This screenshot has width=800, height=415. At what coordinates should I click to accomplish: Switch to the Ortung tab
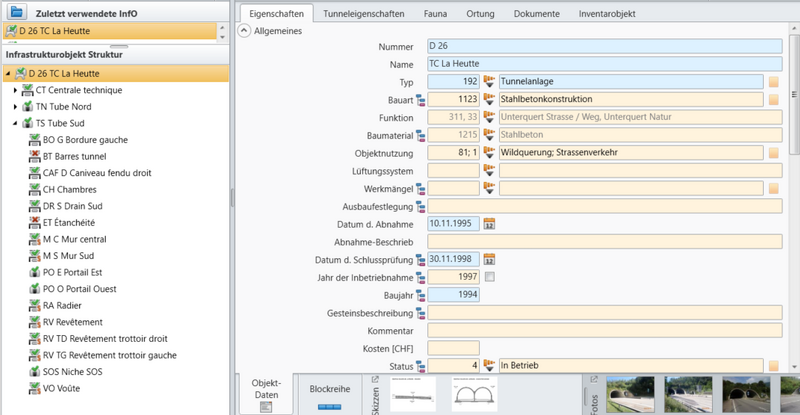[x=480, y=14]
